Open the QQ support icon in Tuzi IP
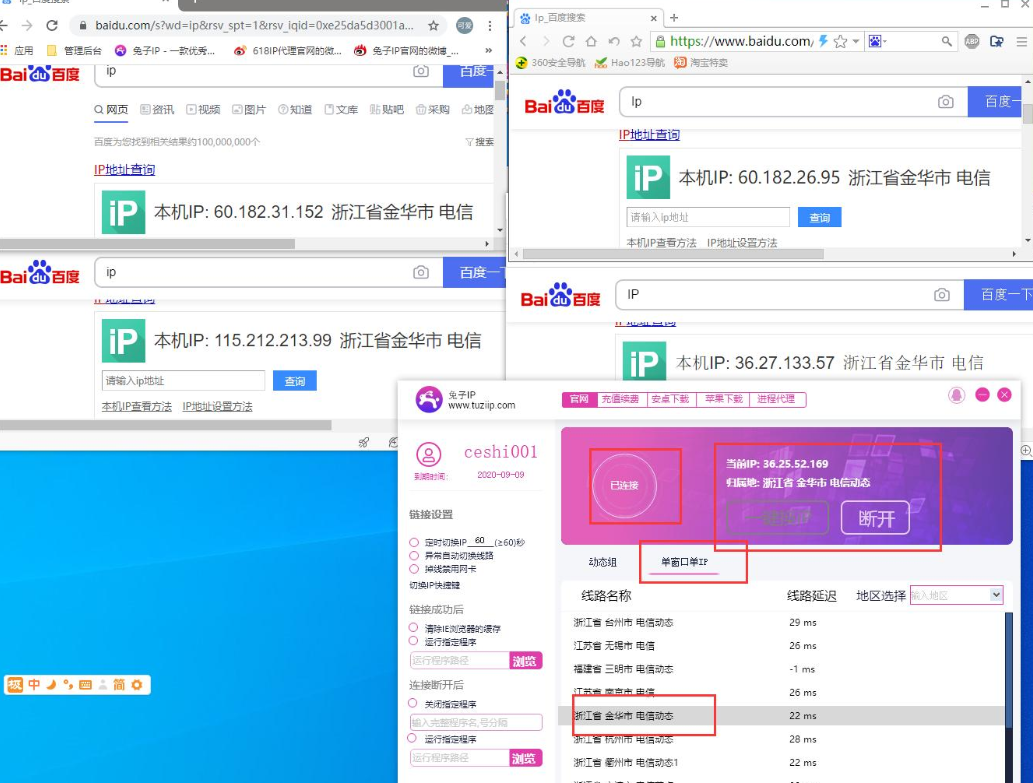This screenshot has width=1033, height=783. (957, 394)
